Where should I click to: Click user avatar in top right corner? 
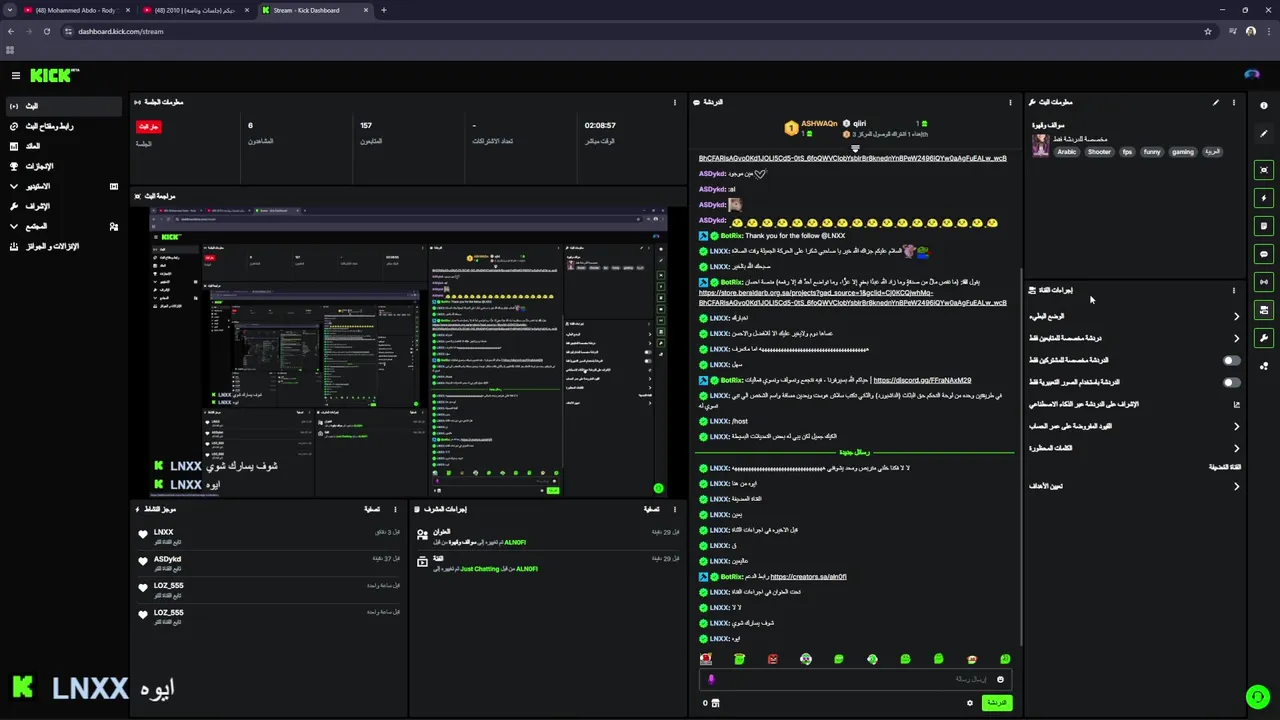[x=1252, y=75]
